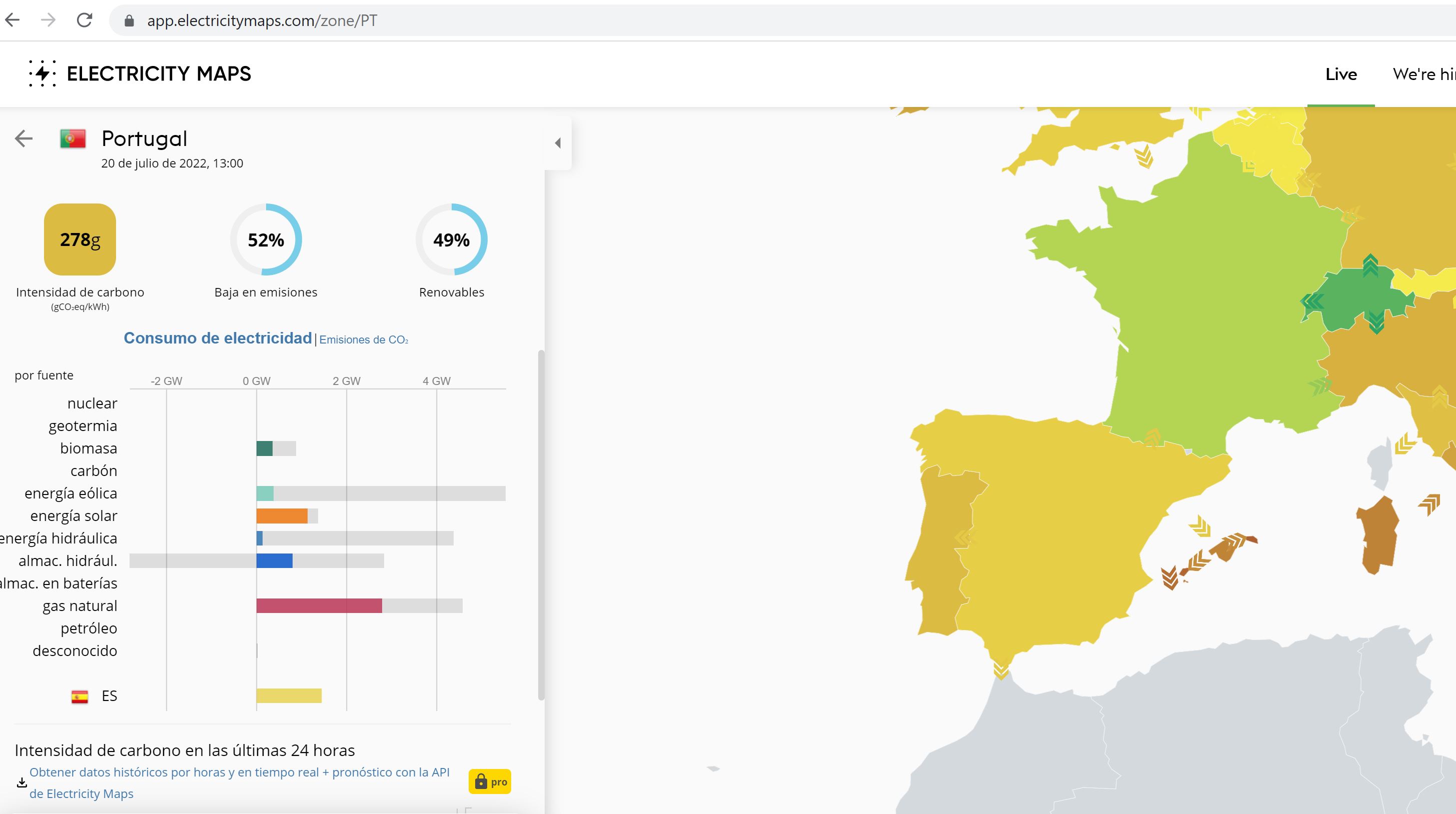This screenshot has height=814, width=1456.
Task: Select Consumo de electricidad view
Action: click(x=218, y=338)
